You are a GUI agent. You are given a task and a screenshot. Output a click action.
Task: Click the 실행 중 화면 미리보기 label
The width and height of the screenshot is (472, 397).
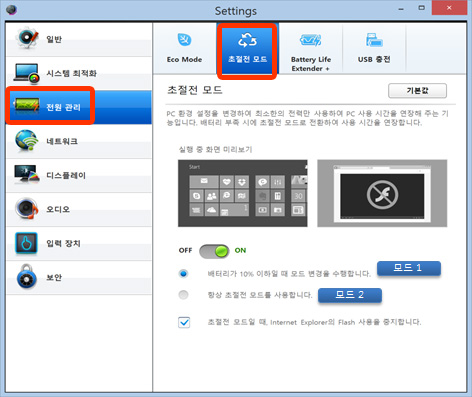coord(215,149)
